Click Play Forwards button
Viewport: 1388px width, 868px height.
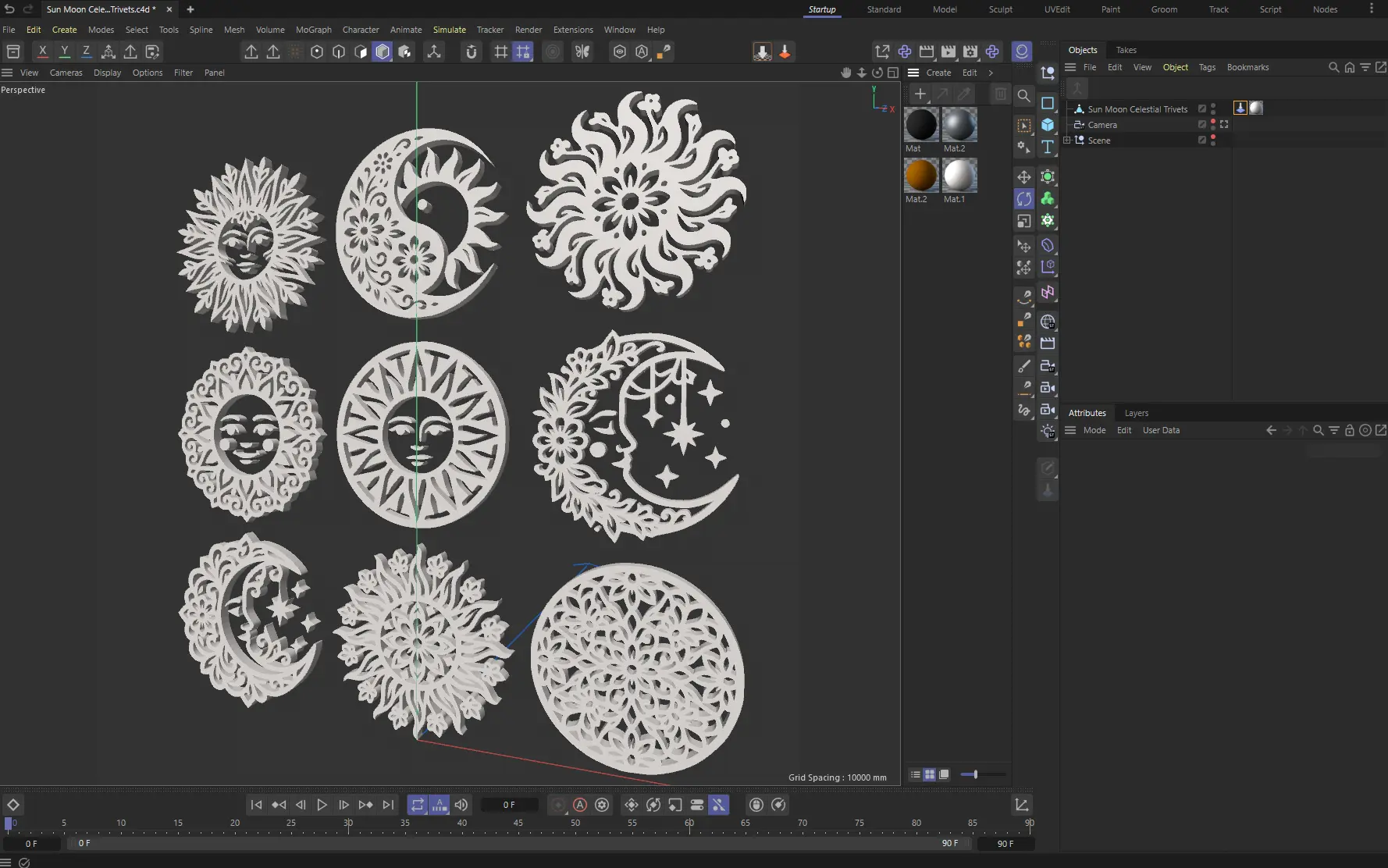pyautogui.click(x=322, y=805)
